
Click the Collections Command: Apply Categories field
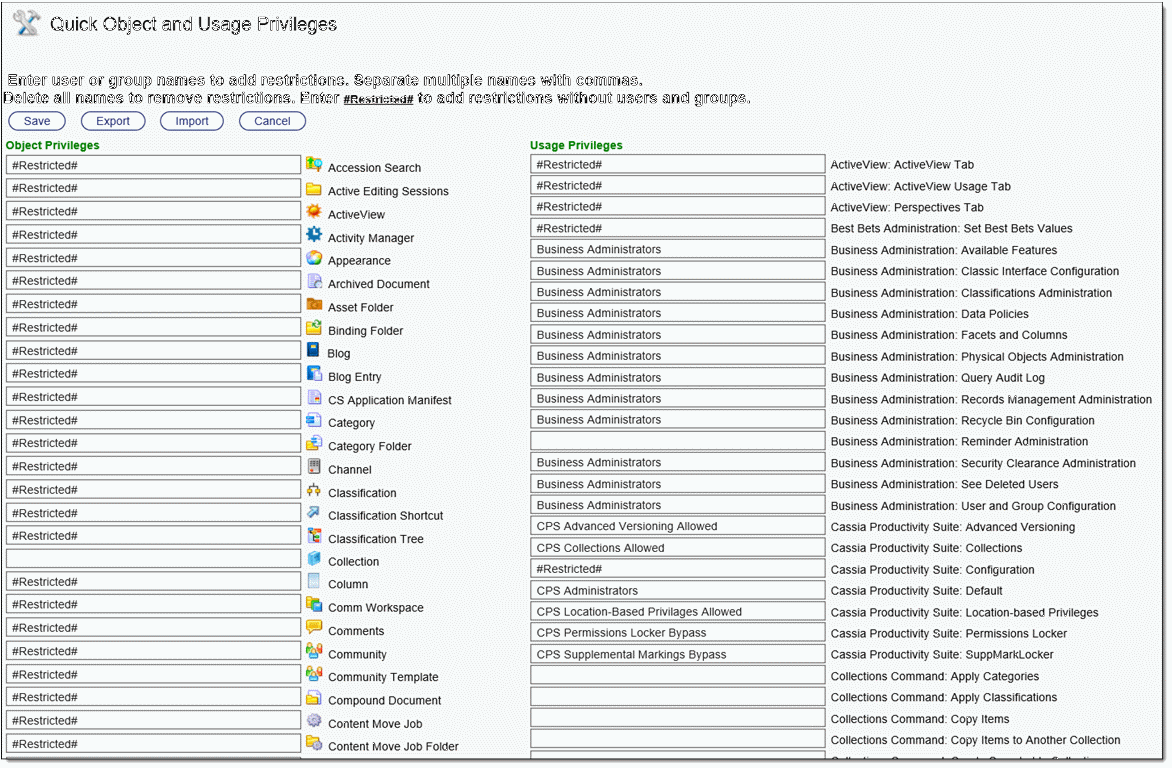pyautogui.click(x=677, y=676)
